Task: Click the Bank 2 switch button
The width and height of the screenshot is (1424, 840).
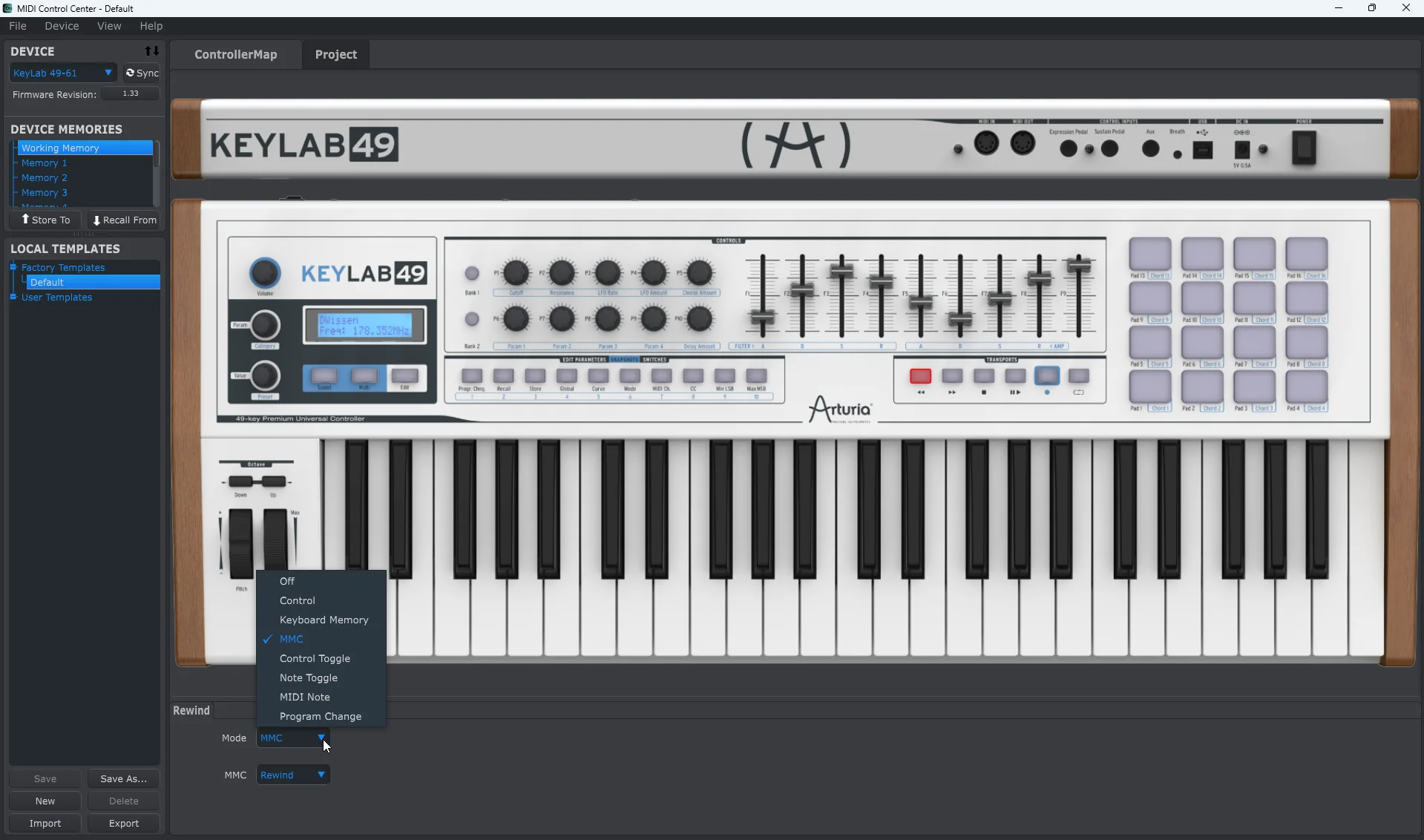Action: pyautogui.click(x=472, y=319)
